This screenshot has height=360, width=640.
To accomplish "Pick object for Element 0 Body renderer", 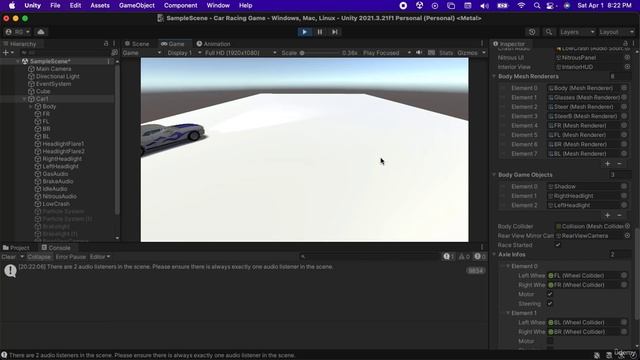I will (x=624, y=88).
